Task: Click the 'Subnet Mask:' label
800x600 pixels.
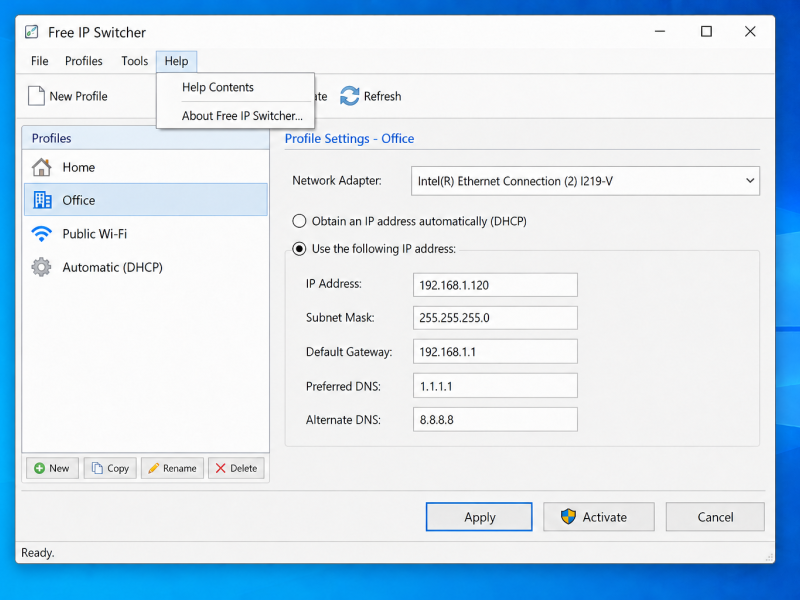Action: pyautogui.click(x=340, y=317)
